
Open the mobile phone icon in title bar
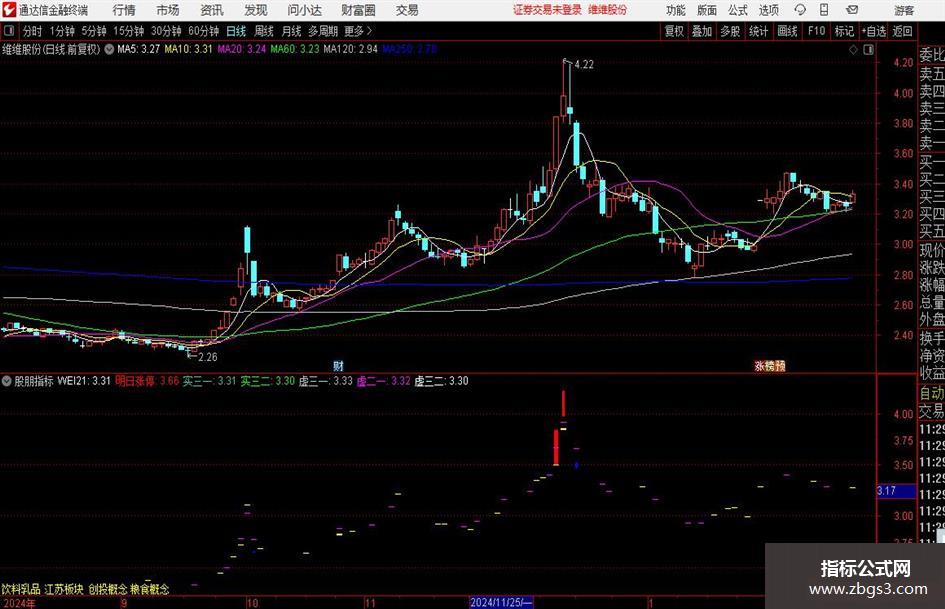[824, 10]
